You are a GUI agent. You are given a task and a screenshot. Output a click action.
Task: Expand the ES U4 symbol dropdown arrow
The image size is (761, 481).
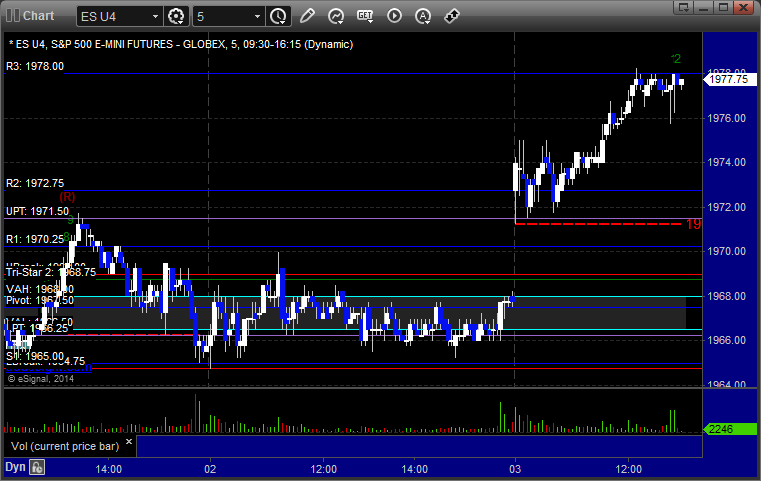point(155,17)
